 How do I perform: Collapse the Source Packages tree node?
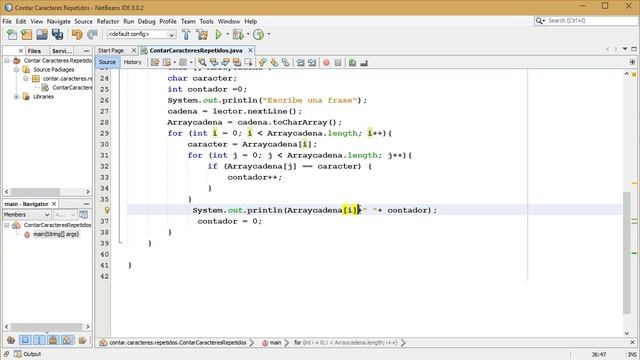(16, 70)
